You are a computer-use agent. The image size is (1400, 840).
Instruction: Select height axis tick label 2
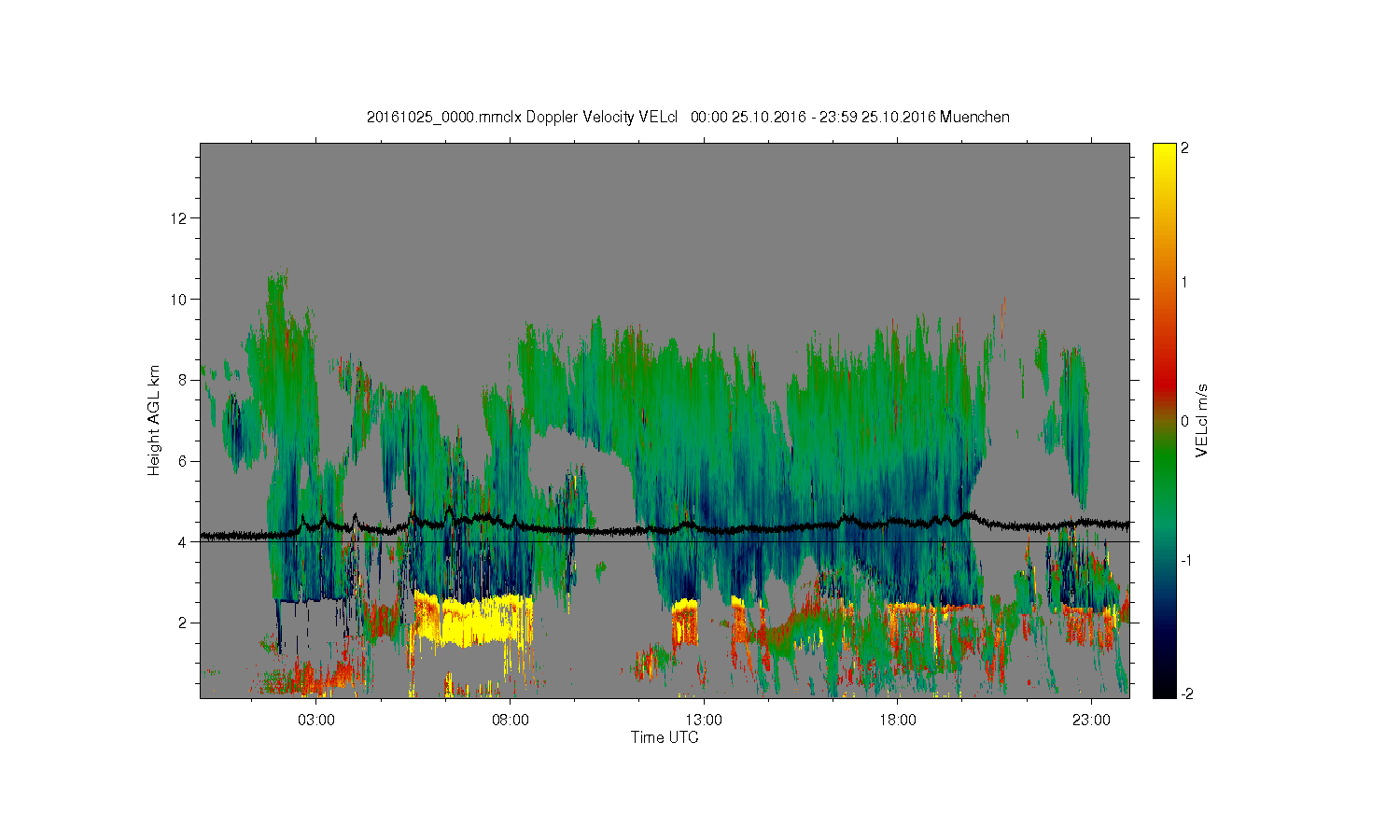(x=184, y=623)
